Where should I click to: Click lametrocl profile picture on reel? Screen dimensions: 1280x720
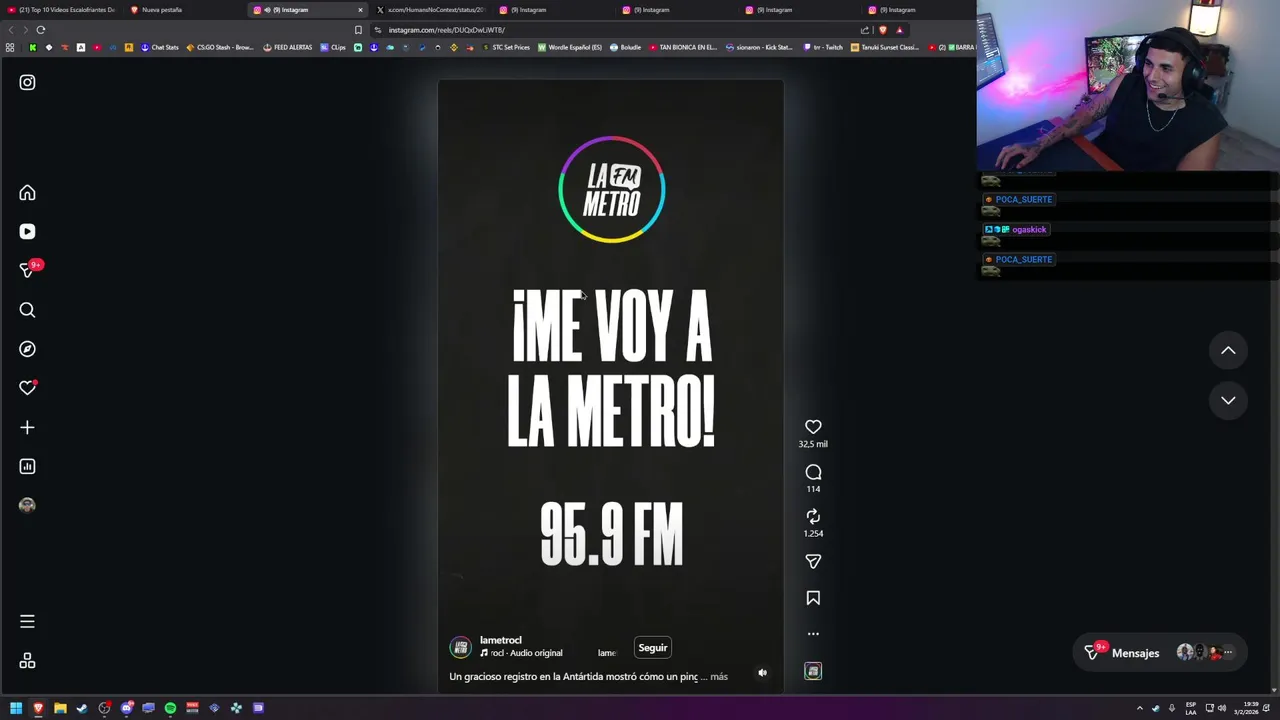coord(460,647)
